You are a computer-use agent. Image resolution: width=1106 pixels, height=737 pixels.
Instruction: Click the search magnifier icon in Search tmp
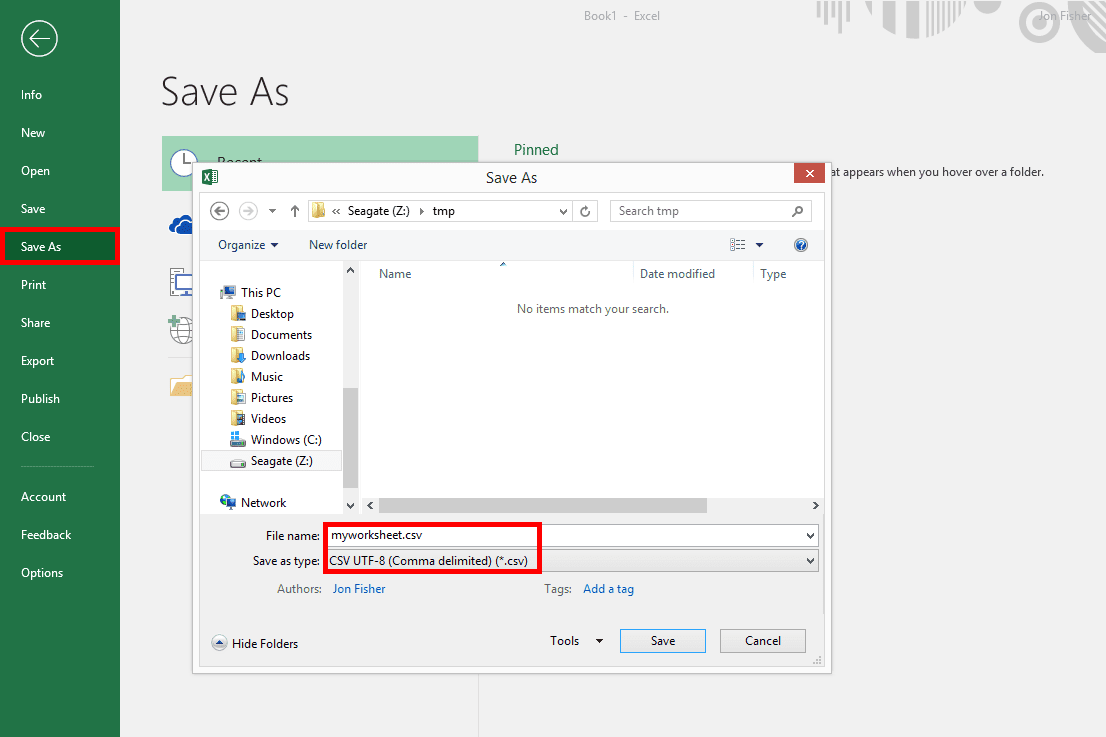(x=797, y=211)
